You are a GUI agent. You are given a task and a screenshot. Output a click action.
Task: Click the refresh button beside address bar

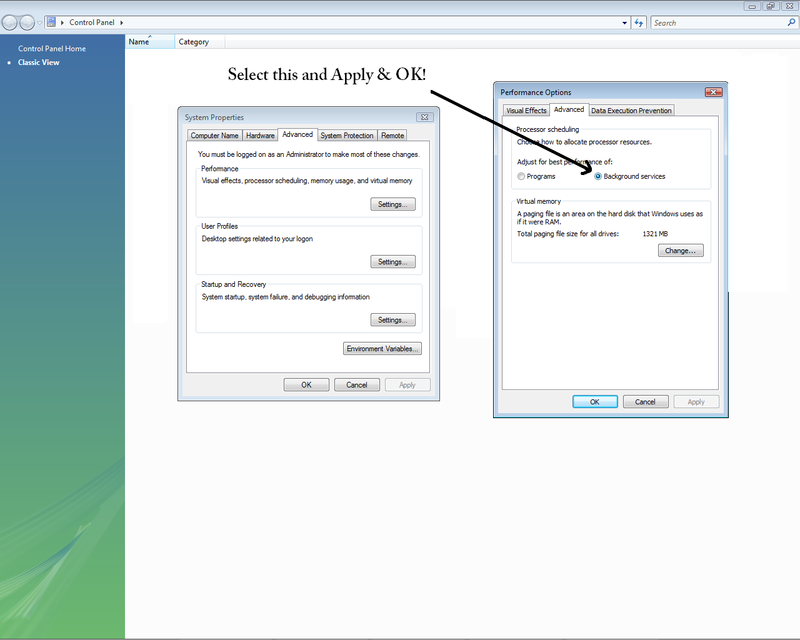click(x=639, y=22)
